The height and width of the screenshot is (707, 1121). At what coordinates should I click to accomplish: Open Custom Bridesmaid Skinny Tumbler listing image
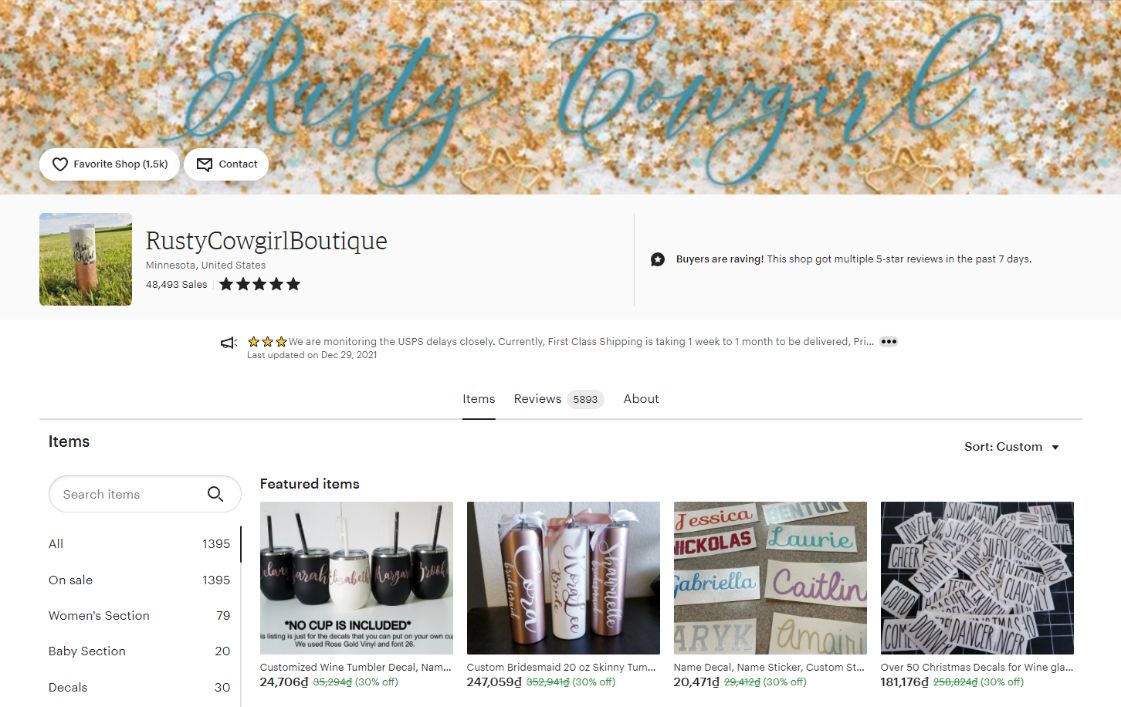tap(563, 578)
